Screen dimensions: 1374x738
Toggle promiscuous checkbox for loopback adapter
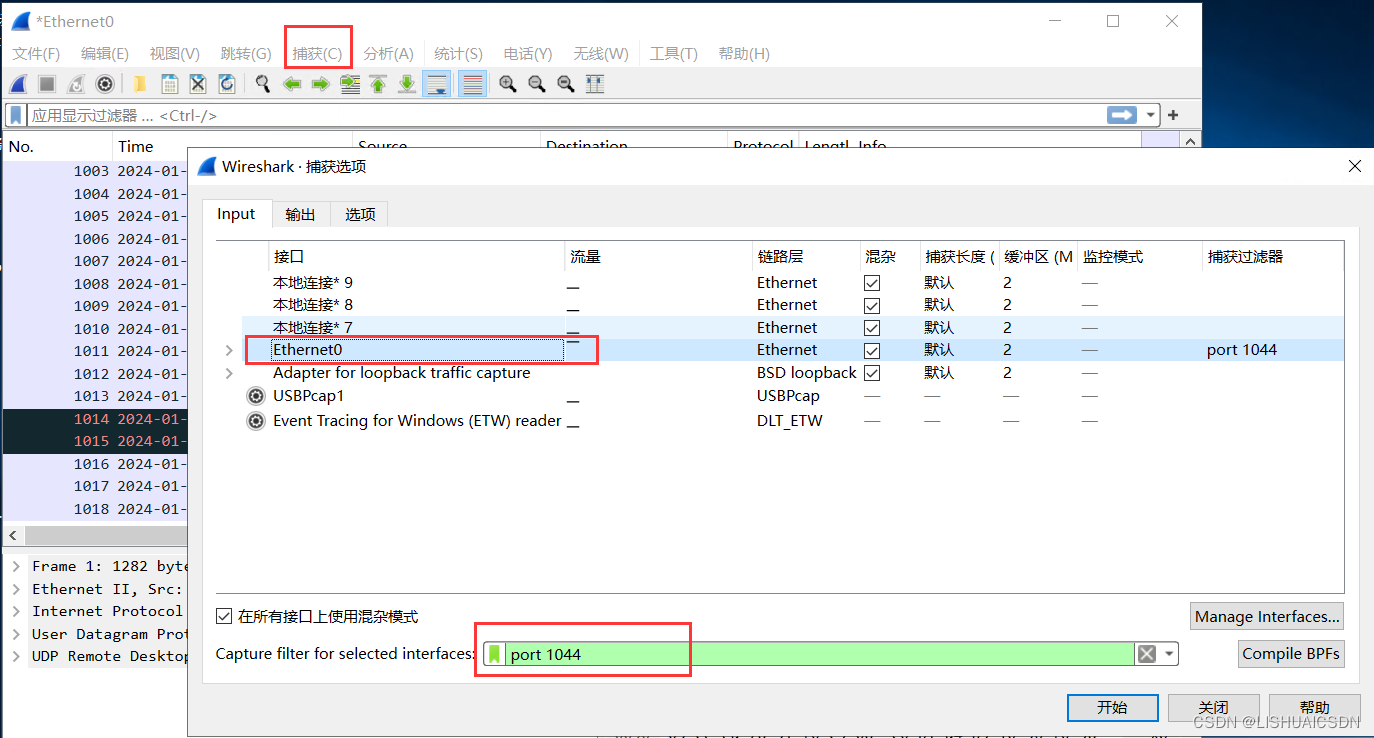[872, 373]
